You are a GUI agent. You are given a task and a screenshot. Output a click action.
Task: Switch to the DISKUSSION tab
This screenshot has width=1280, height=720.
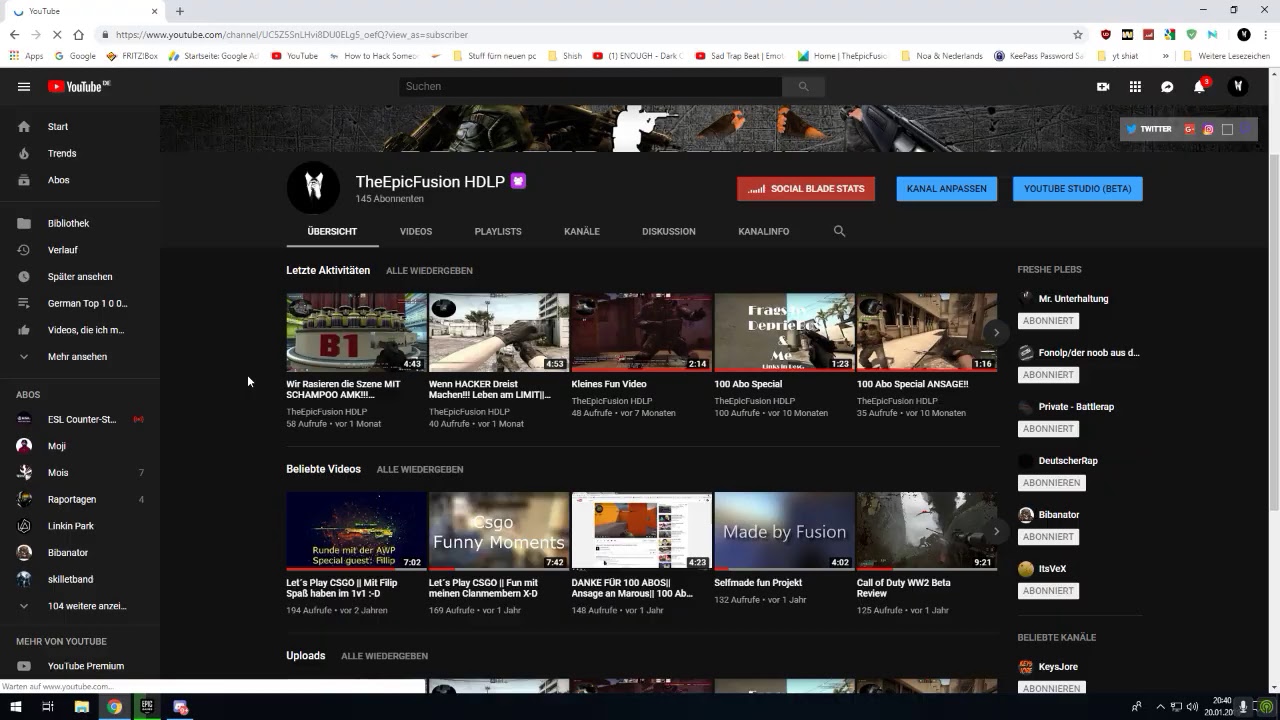pos(669,232)
